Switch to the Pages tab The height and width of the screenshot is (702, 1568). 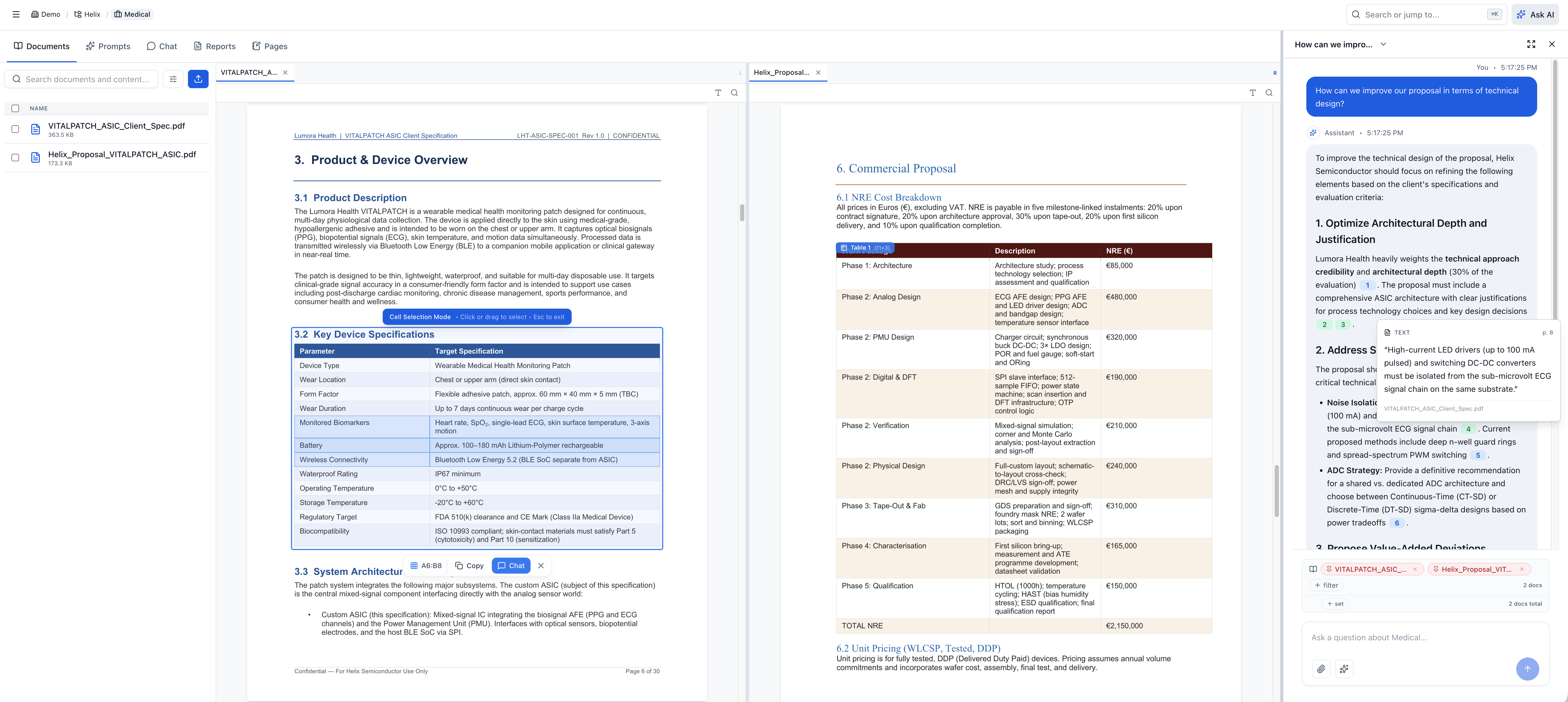[x=270, y=46]
